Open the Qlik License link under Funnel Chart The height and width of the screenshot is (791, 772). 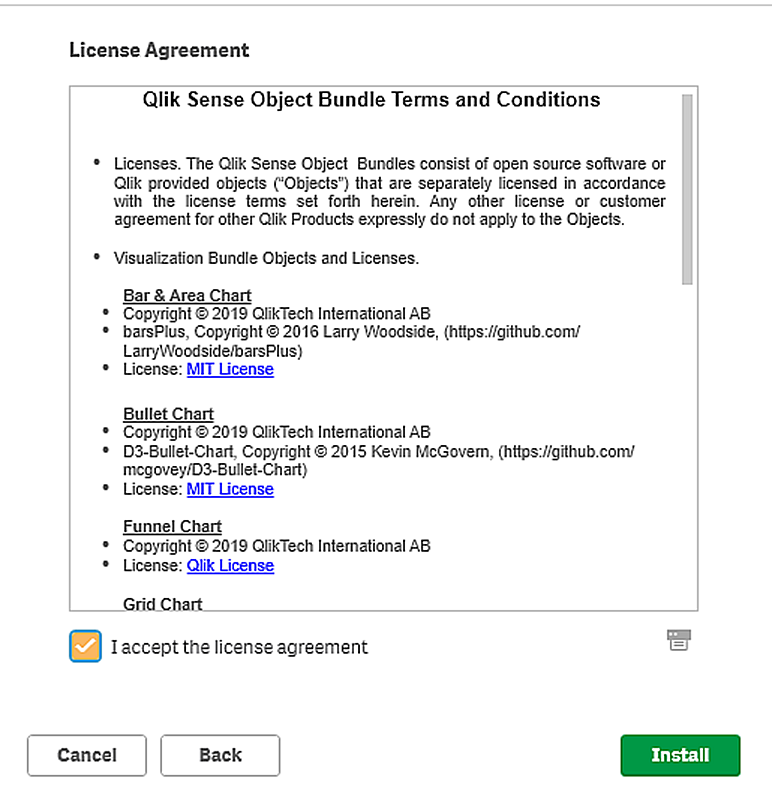coord(230,566)
